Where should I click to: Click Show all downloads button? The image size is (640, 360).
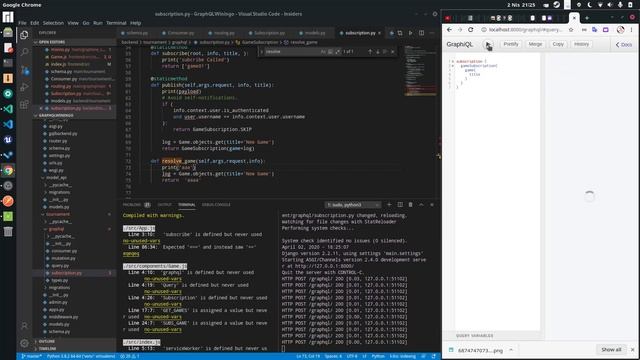(611, 350)
